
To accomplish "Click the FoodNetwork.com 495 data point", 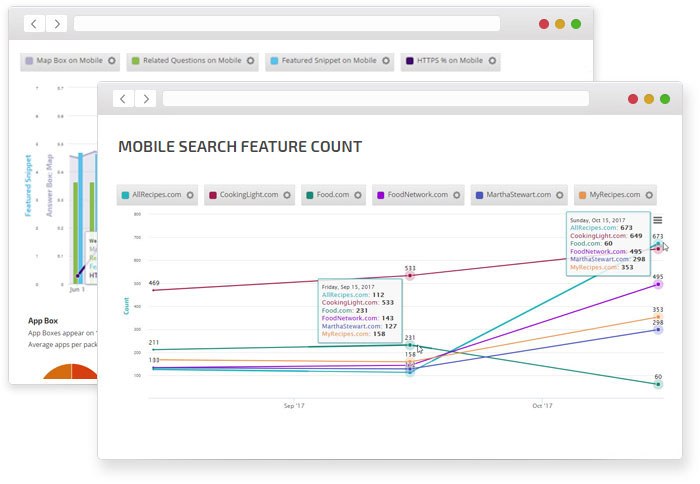I will pyautogui.click(x=658, y=285).
